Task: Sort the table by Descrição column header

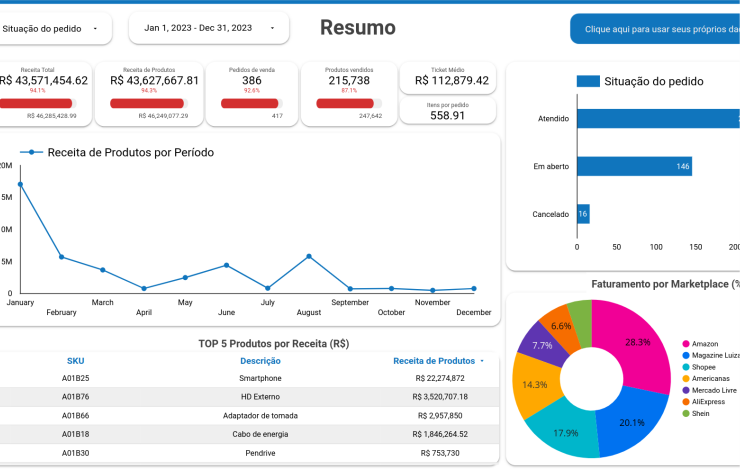Action: point(260,361)
